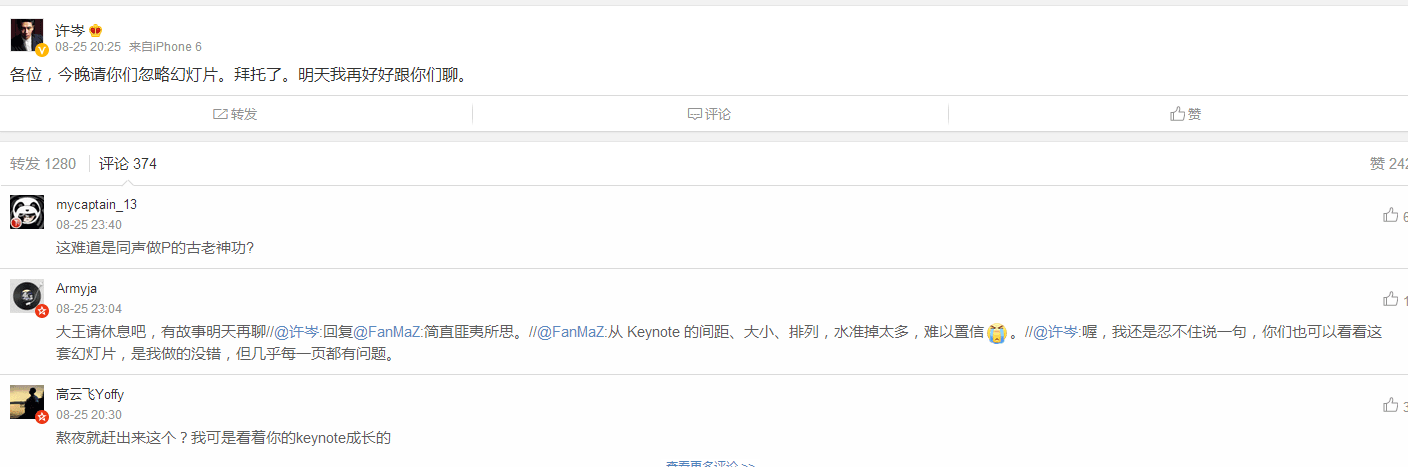1408x467 pixels.
Task: Click red badge on Armyja's avatar
Action: pos(42,311)
